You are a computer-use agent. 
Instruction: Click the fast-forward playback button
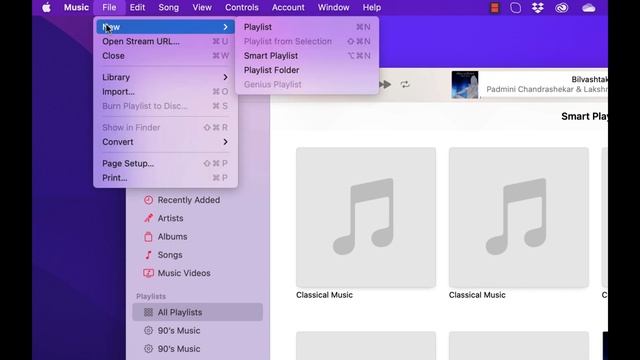click(x=385, y=84)
